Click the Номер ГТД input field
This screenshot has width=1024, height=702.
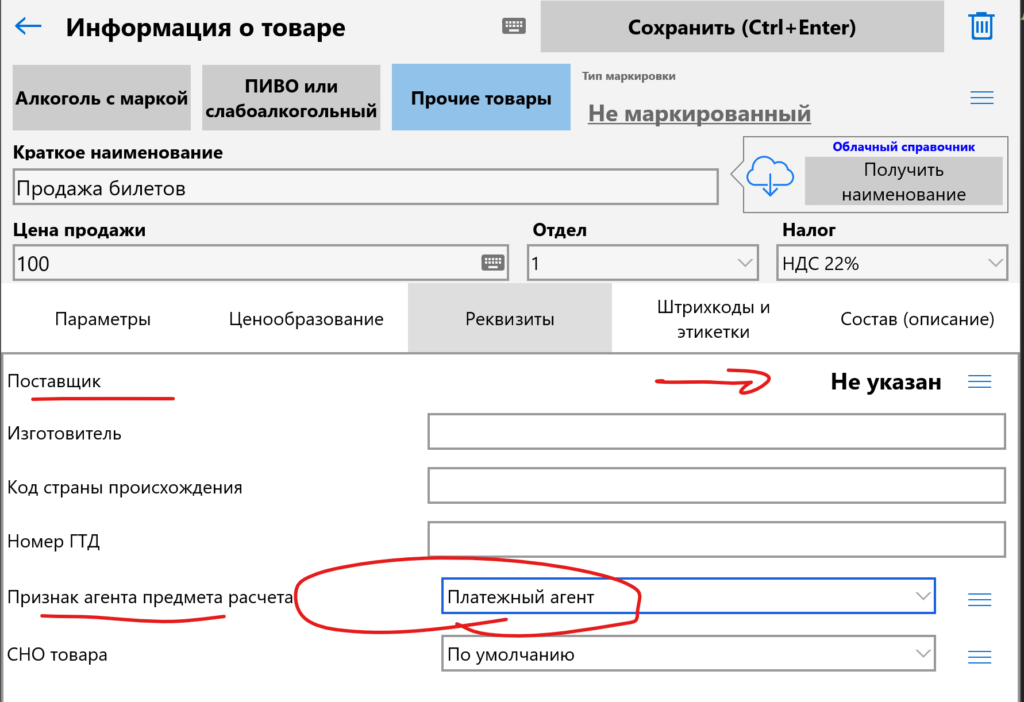[716, 539]
